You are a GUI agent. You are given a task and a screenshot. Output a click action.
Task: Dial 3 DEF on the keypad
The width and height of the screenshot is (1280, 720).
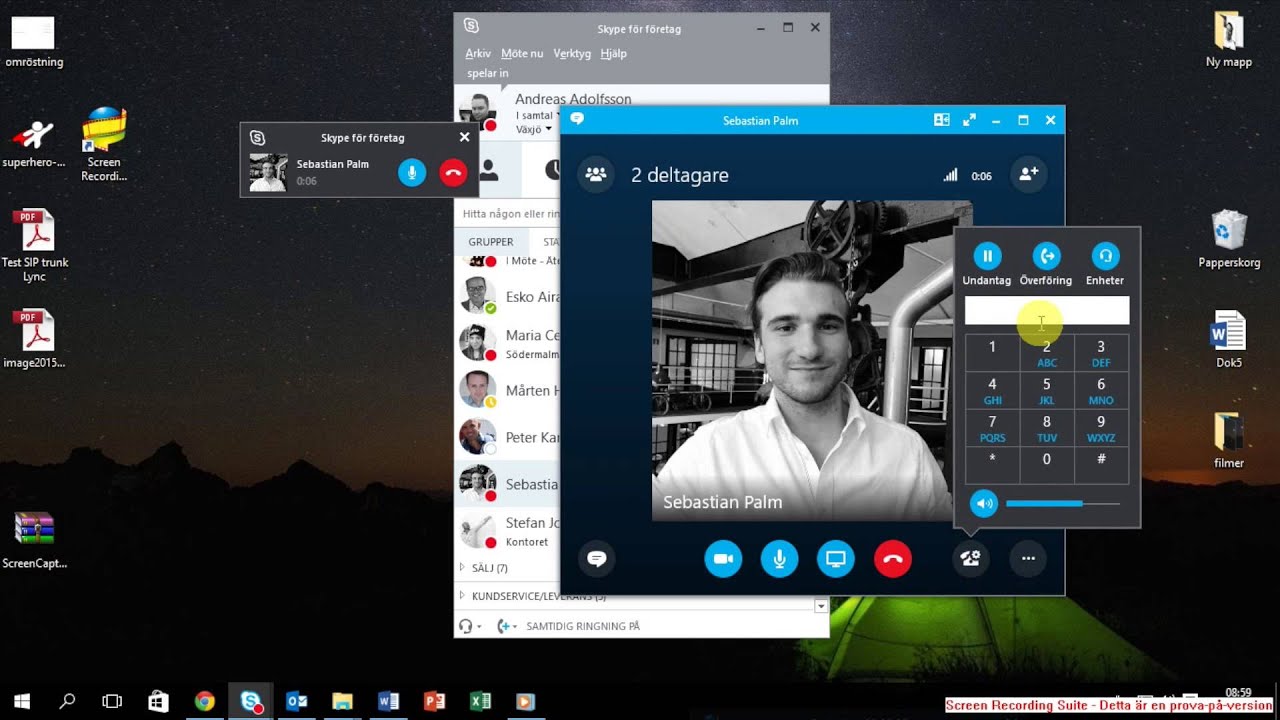1101,352
